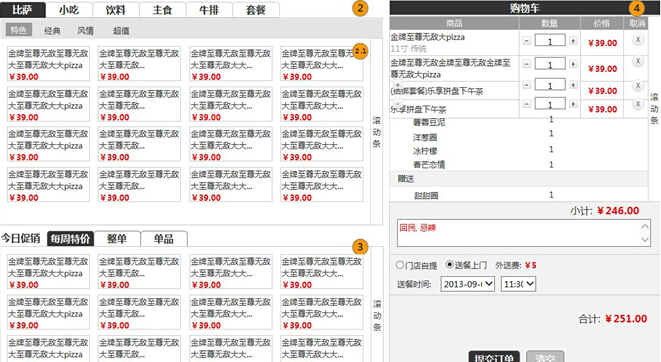Click the orange number 3 annotation badge

(360, 247)
